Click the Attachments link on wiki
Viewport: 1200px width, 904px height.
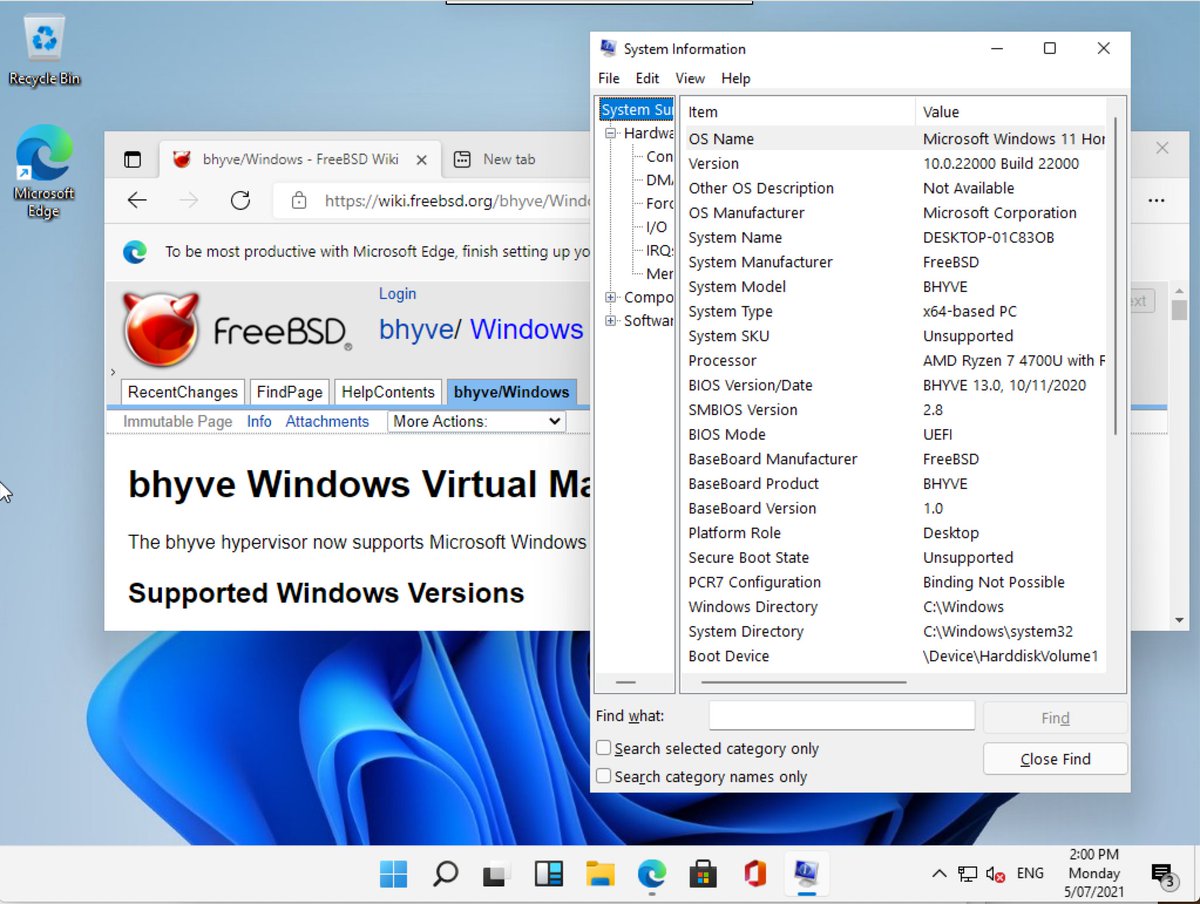click(327, 421)
